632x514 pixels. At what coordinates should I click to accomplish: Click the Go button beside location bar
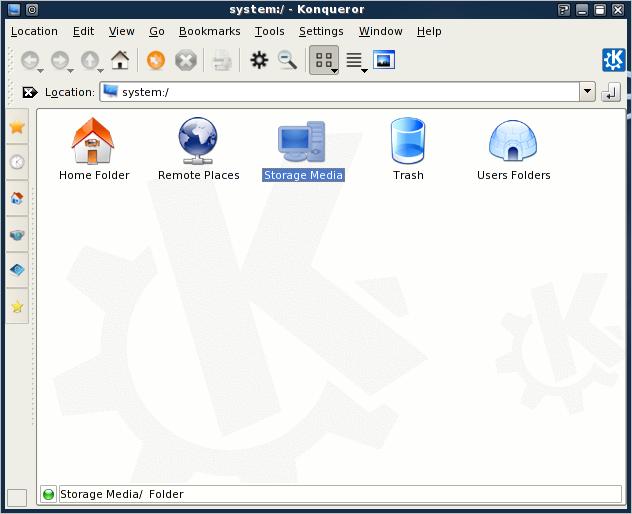coord(611,92)
